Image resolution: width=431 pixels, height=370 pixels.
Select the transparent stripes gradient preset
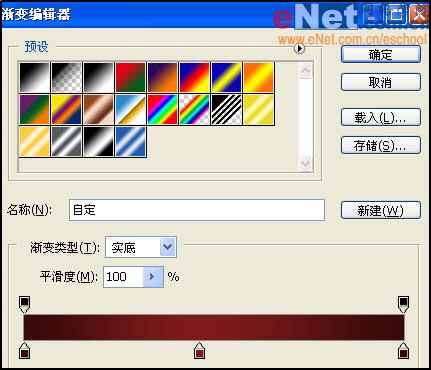click(x=226, y=110)
